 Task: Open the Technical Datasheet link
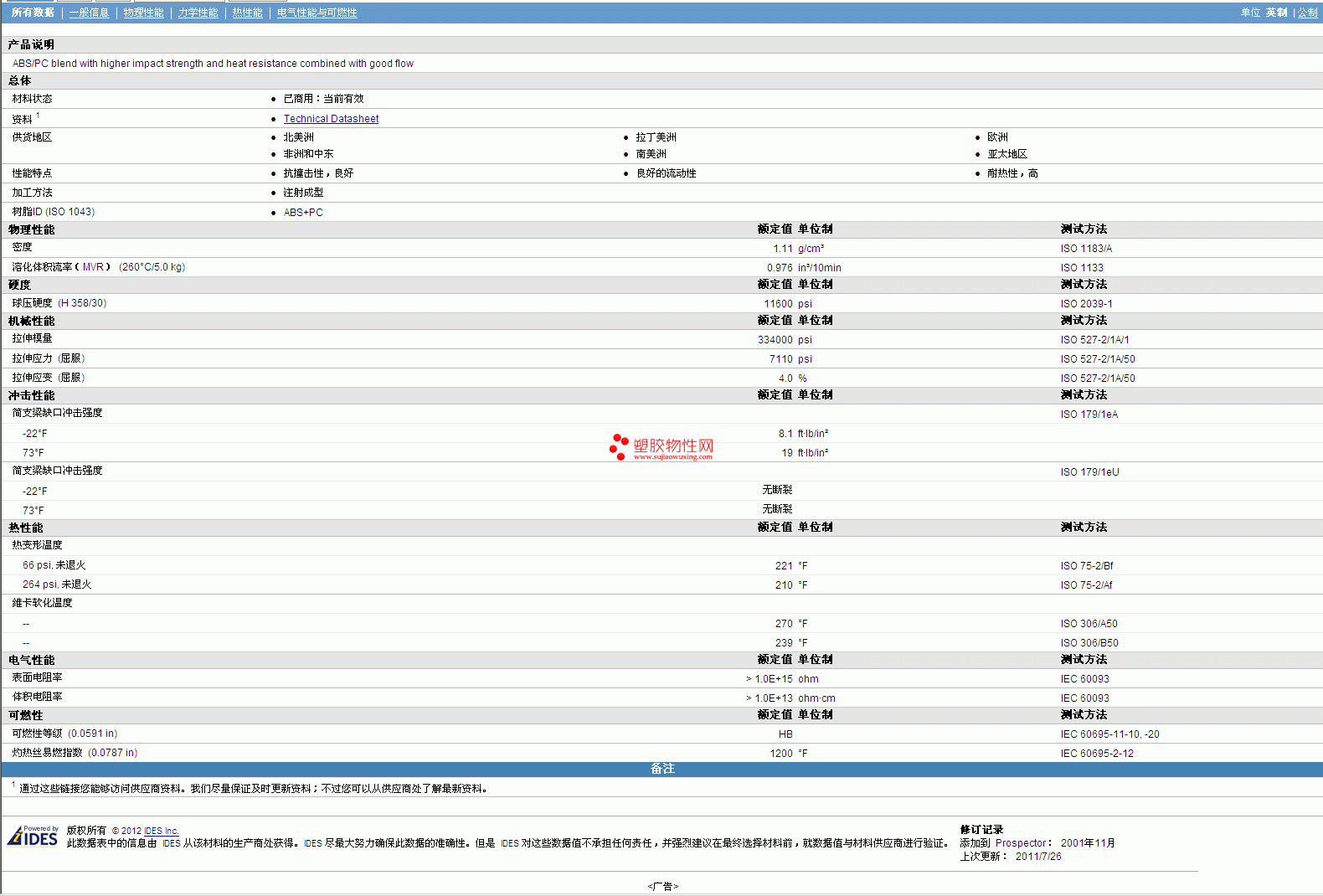(x=331, y=119)
